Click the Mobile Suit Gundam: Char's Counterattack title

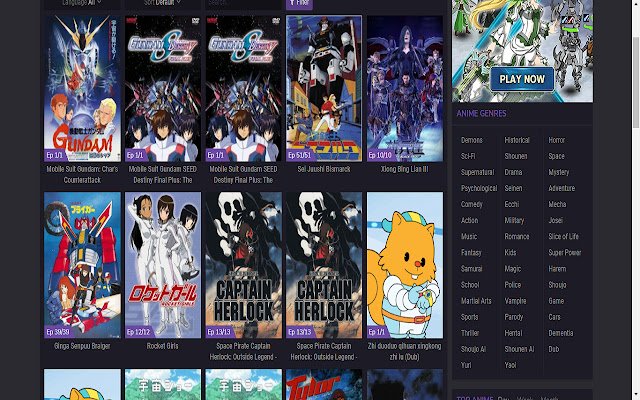tap(82, 174)
